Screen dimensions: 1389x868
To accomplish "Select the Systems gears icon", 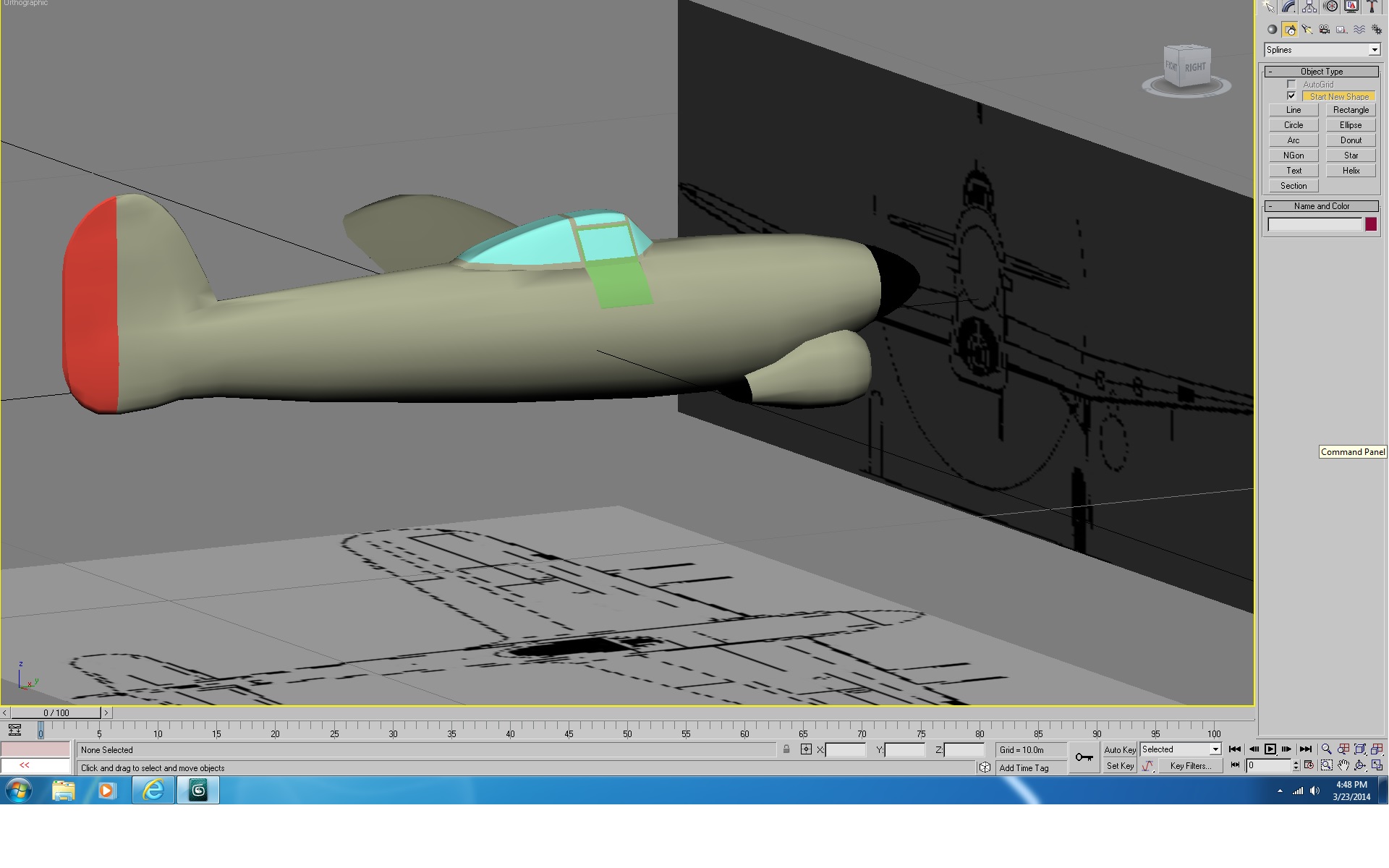I will (1376, 30).
